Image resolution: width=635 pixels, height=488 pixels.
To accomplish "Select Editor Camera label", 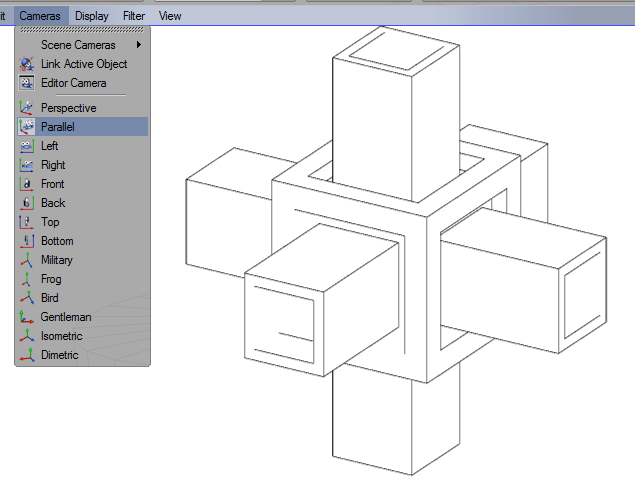I will tap(74, 83).
